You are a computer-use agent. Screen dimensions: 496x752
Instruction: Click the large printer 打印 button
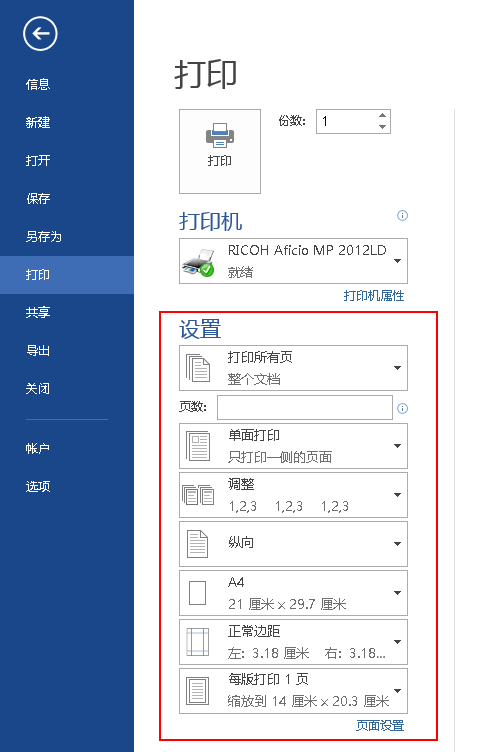tap(220, 151)
